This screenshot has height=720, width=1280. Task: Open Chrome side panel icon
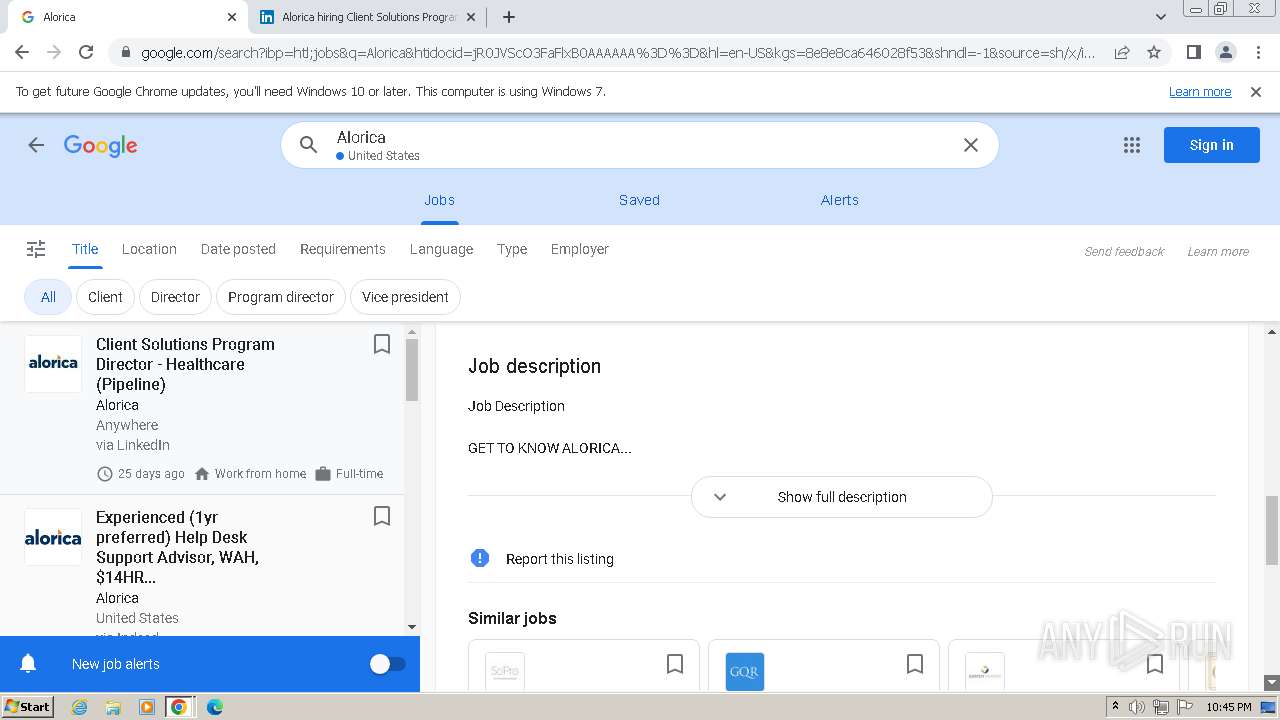[1193, 52]
